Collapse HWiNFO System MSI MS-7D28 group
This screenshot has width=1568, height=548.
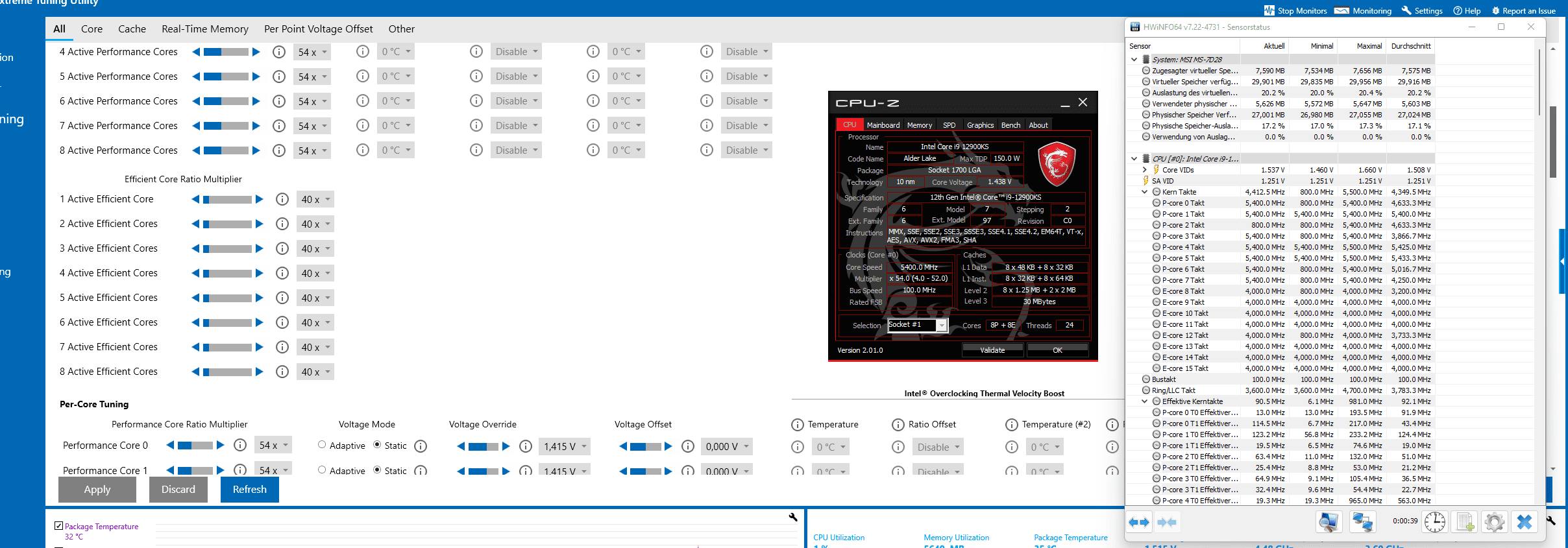[1134, 59]
